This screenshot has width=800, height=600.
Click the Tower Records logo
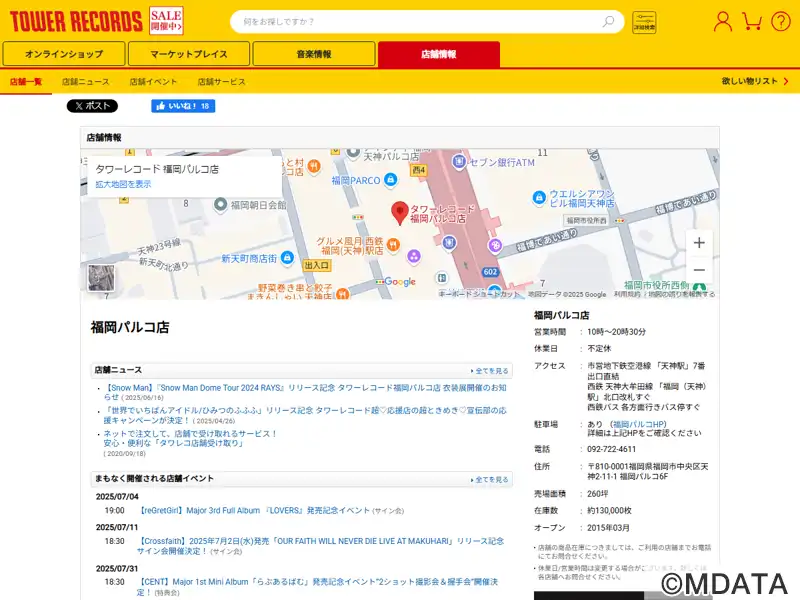tap(76, 21)
